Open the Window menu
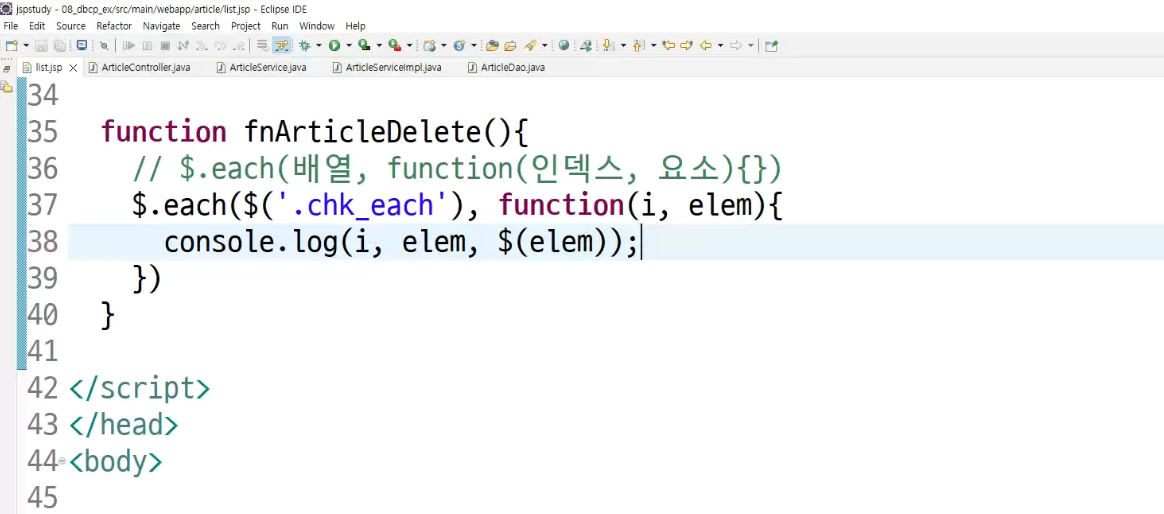The width and height of the screenshot is (1164, 514). (x=317, y=26)
